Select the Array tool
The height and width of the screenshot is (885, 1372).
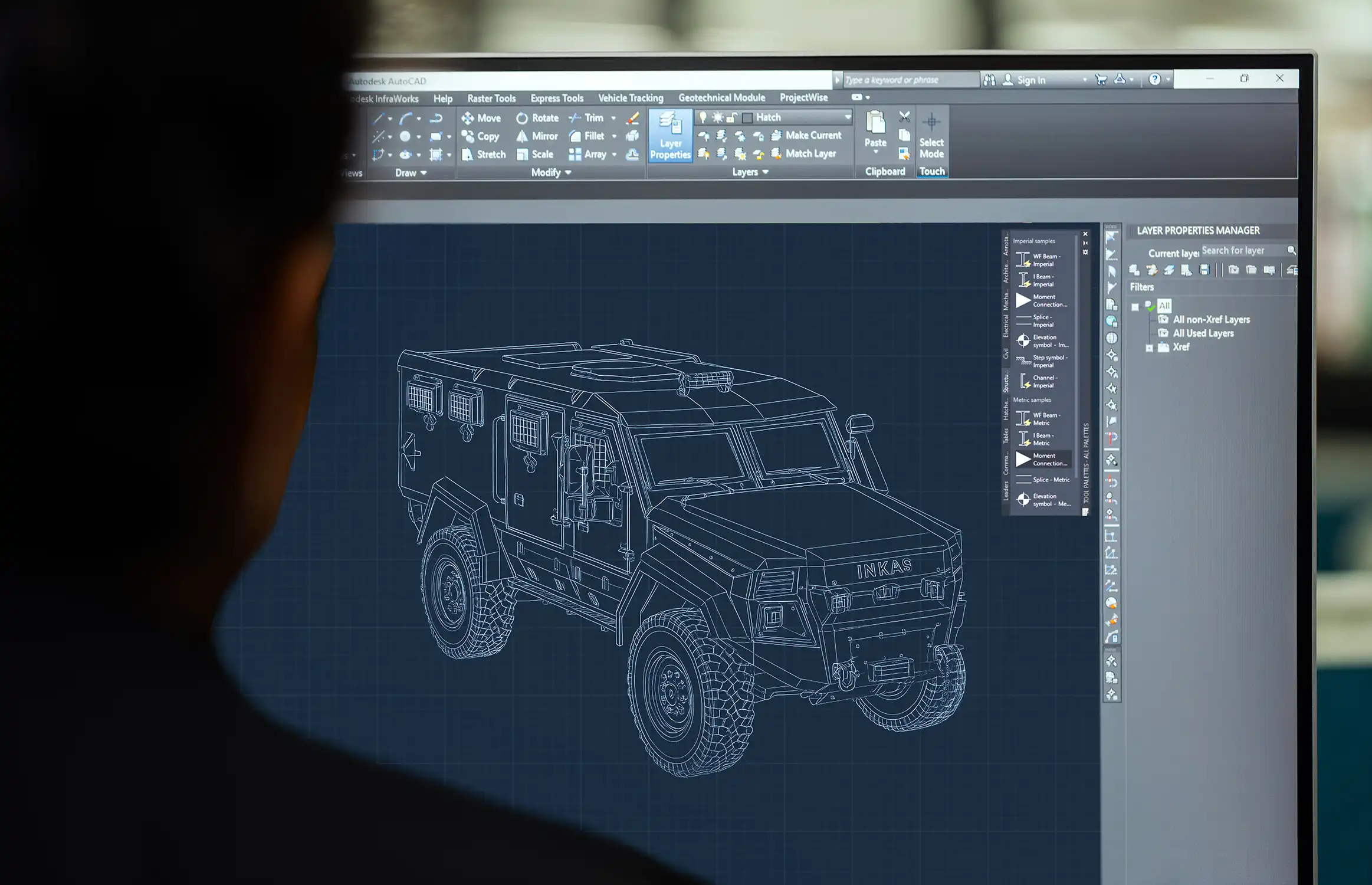point(587,155)
